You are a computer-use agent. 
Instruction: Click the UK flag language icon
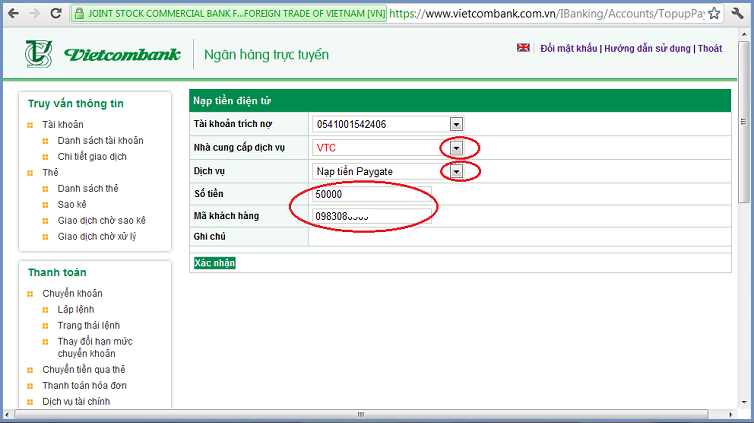click(x=523, y=47)
